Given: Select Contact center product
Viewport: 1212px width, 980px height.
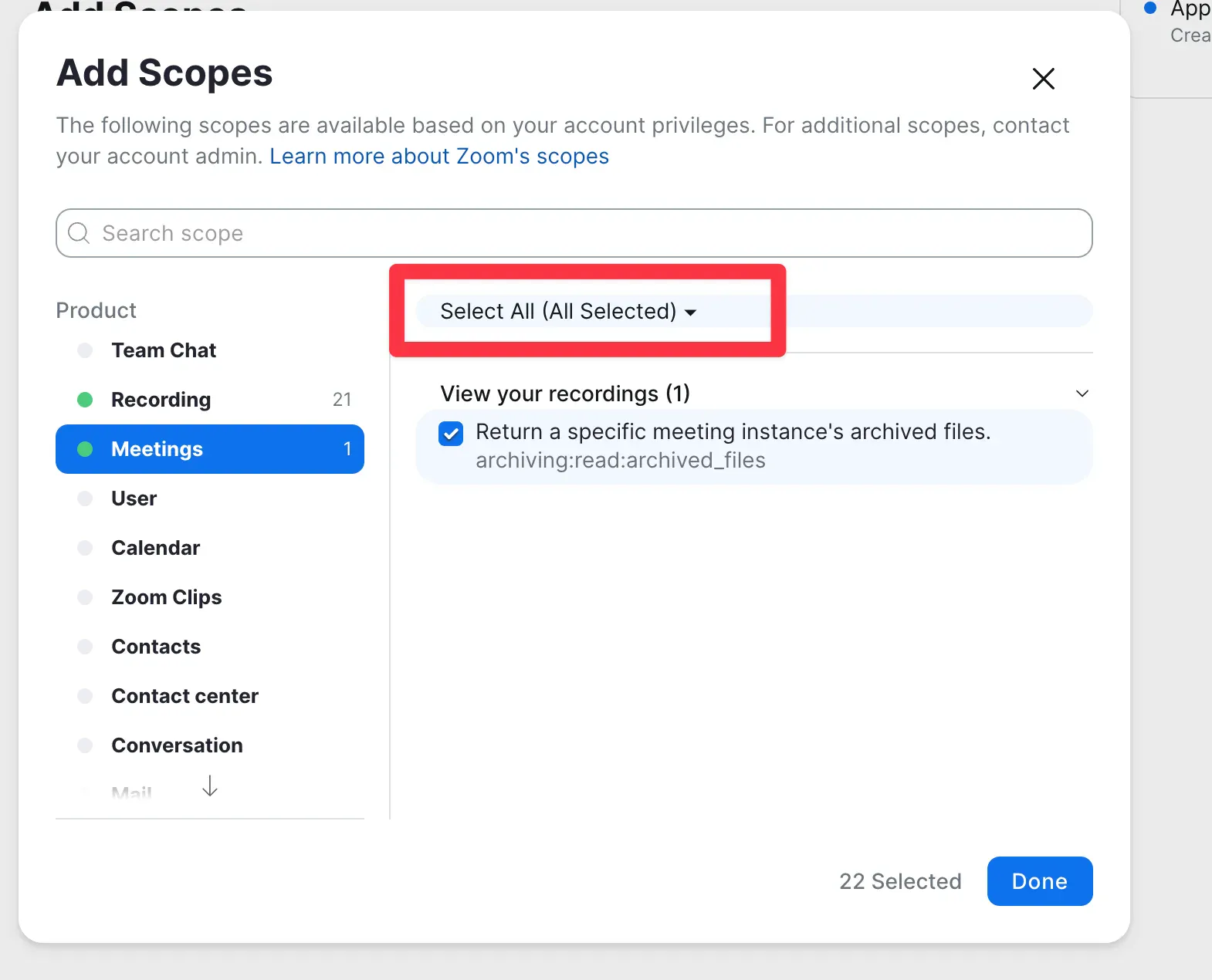Looking at the screenshot, I should click(210, 696).
